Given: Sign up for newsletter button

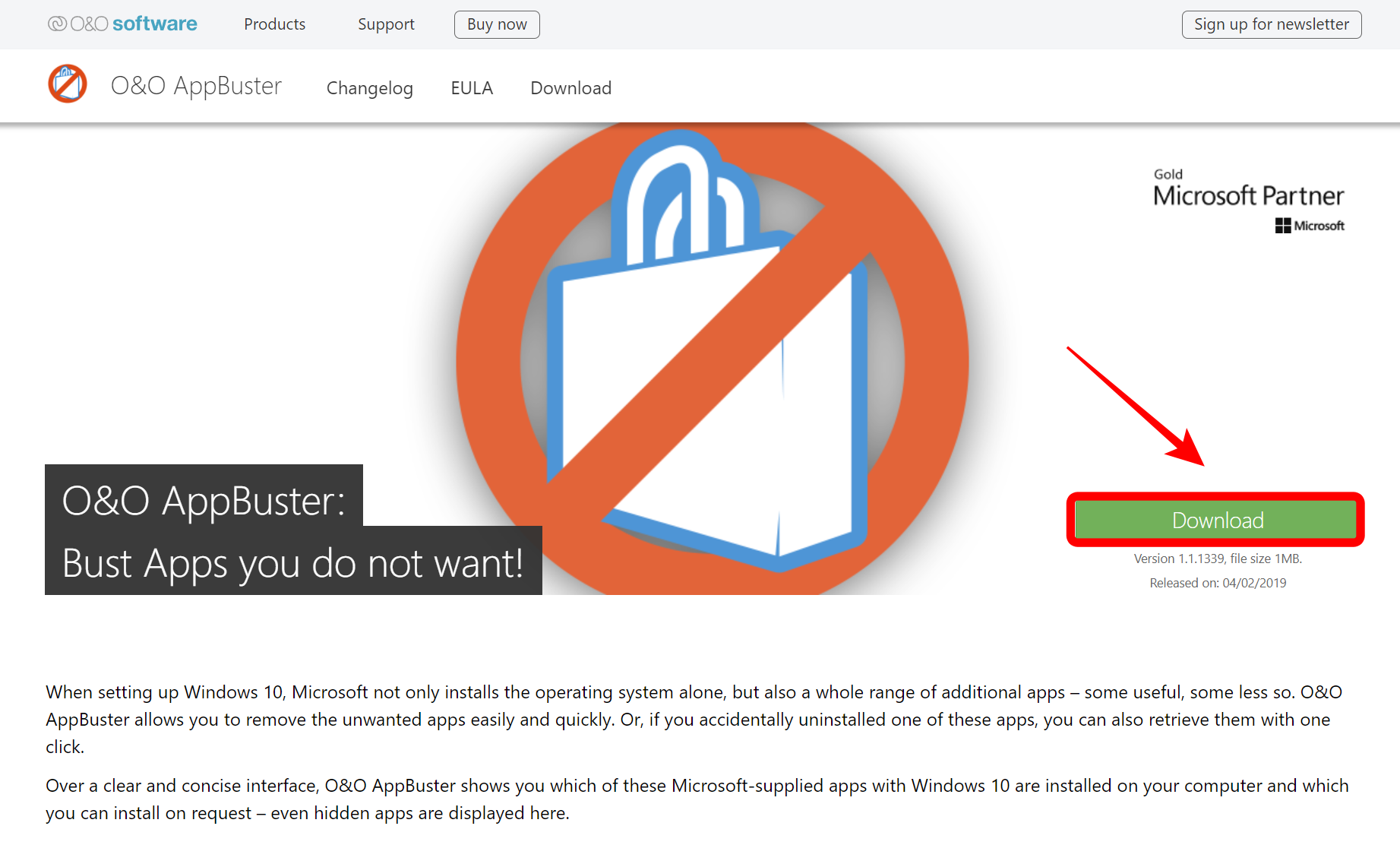Looking at the screenshot, I should [1272, 24].
